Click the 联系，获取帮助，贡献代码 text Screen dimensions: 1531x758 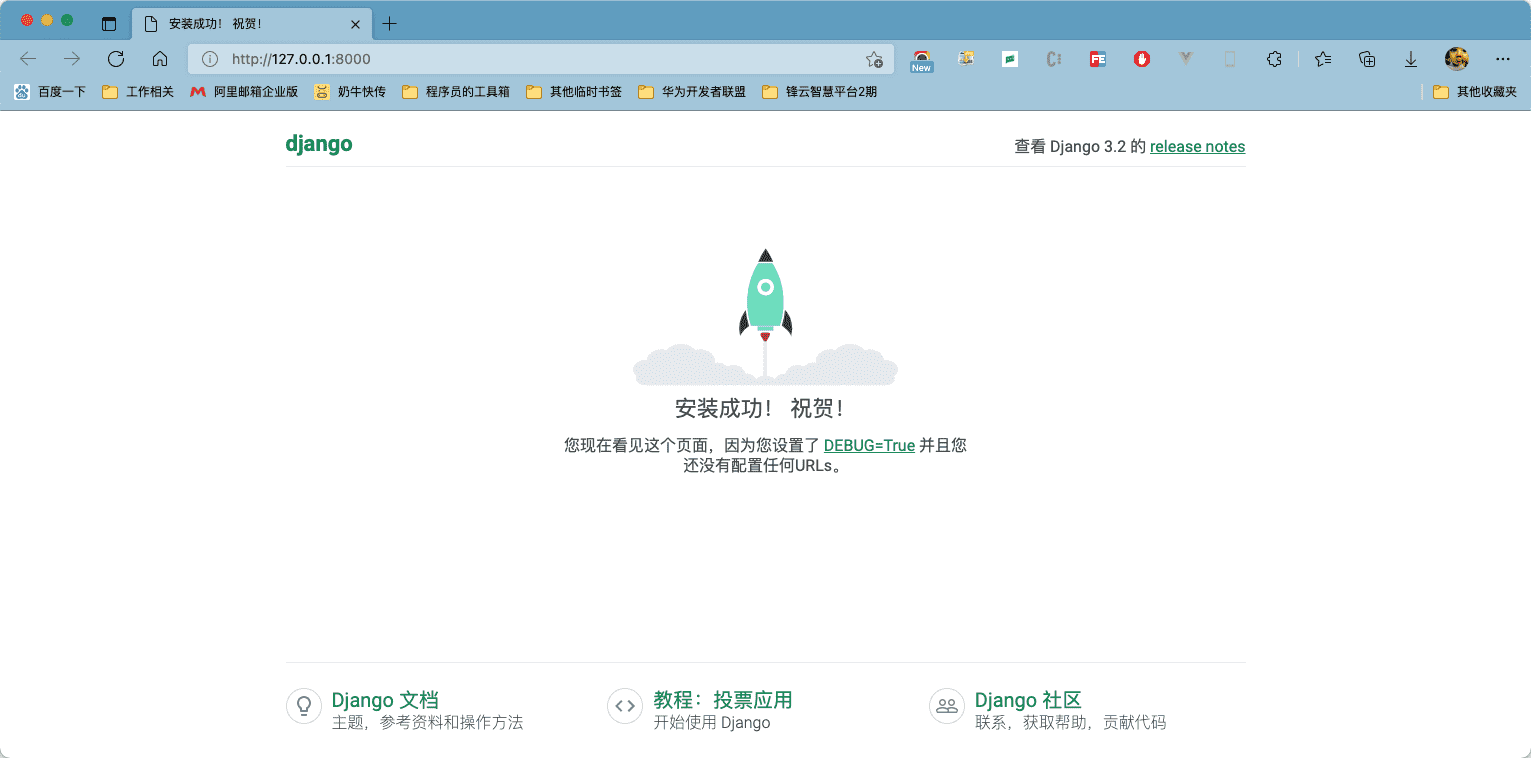coord(1070,723)
